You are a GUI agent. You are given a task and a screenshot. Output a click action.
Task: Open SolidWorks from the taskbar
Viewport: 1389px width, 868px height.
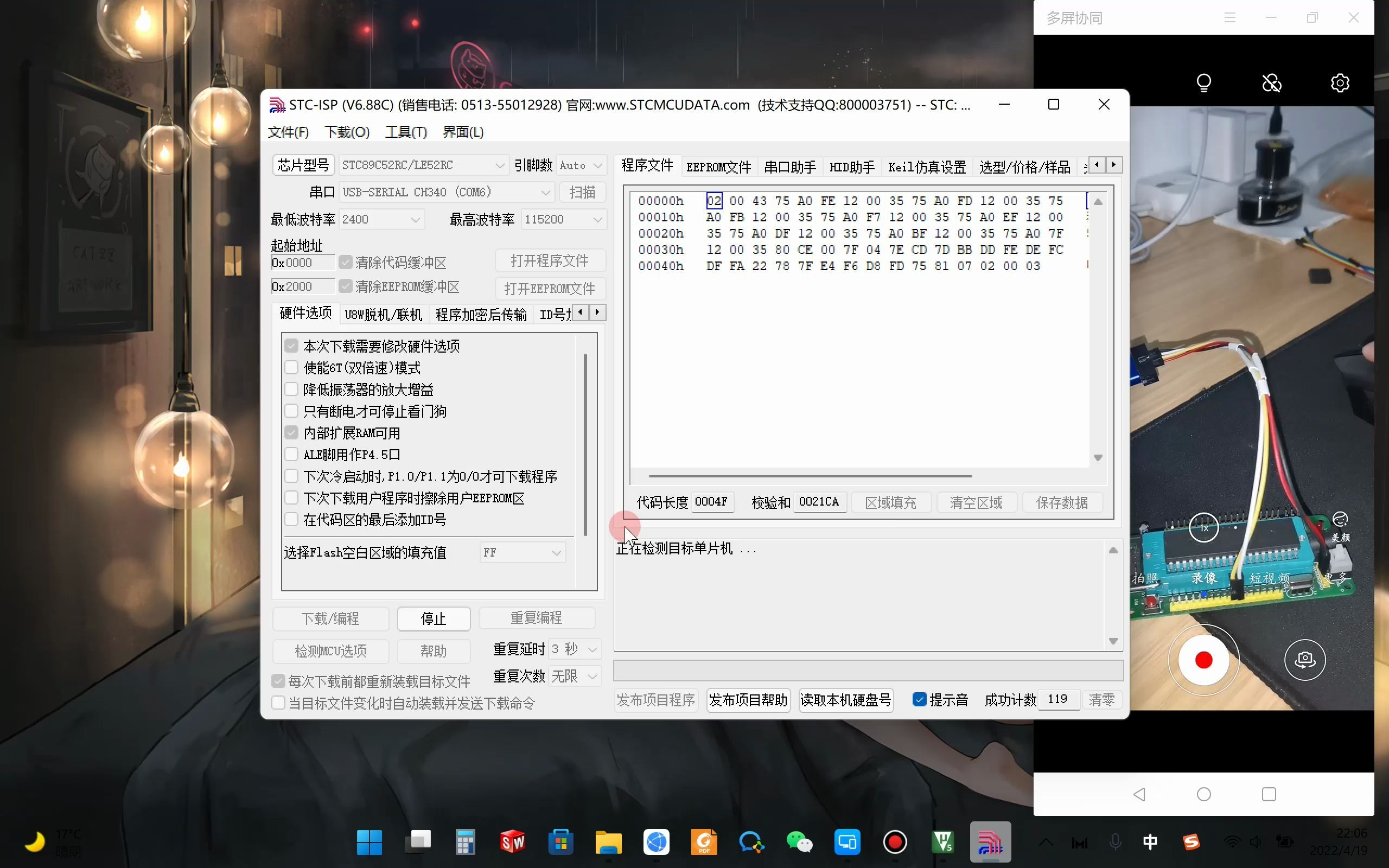pyautogui.click(x=513, y=842)
